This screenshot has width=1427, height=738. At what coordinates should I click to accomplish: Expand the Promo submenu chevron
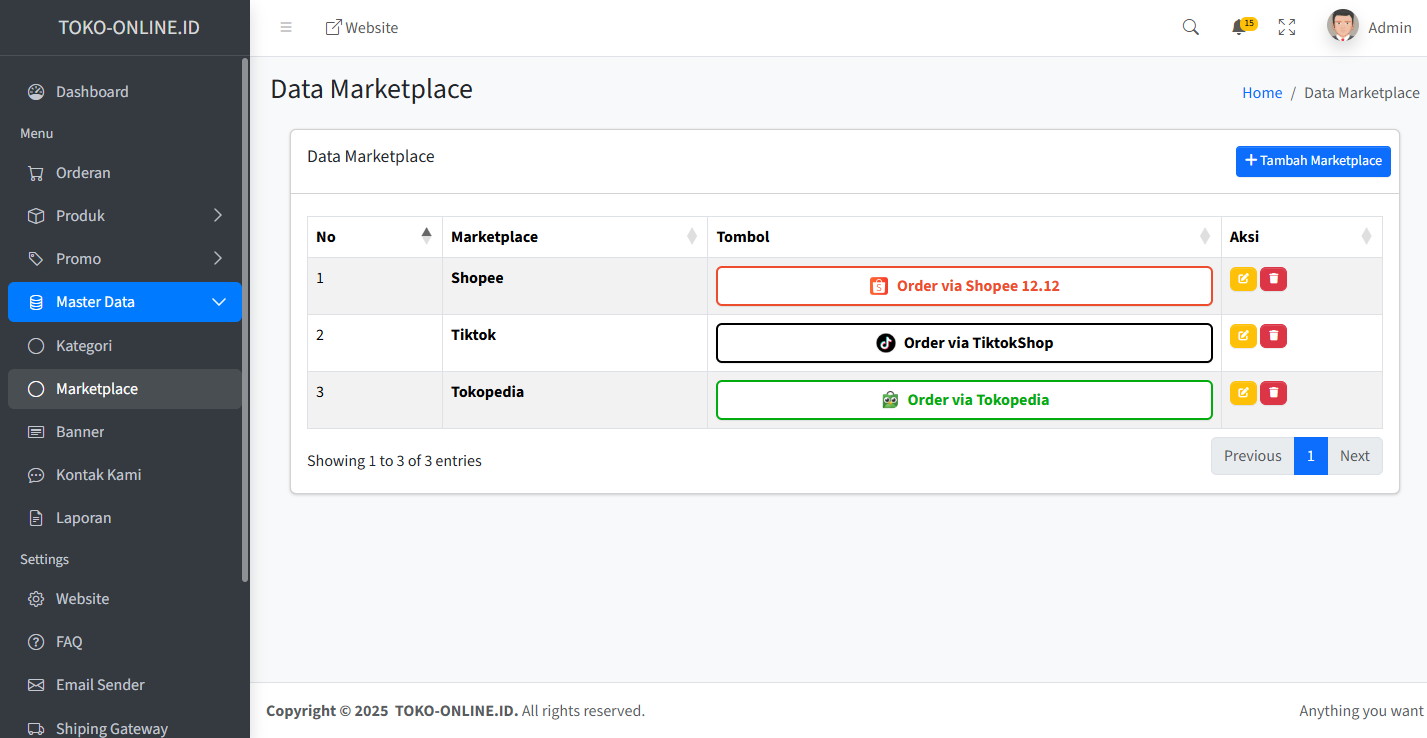tap(218, 258)
